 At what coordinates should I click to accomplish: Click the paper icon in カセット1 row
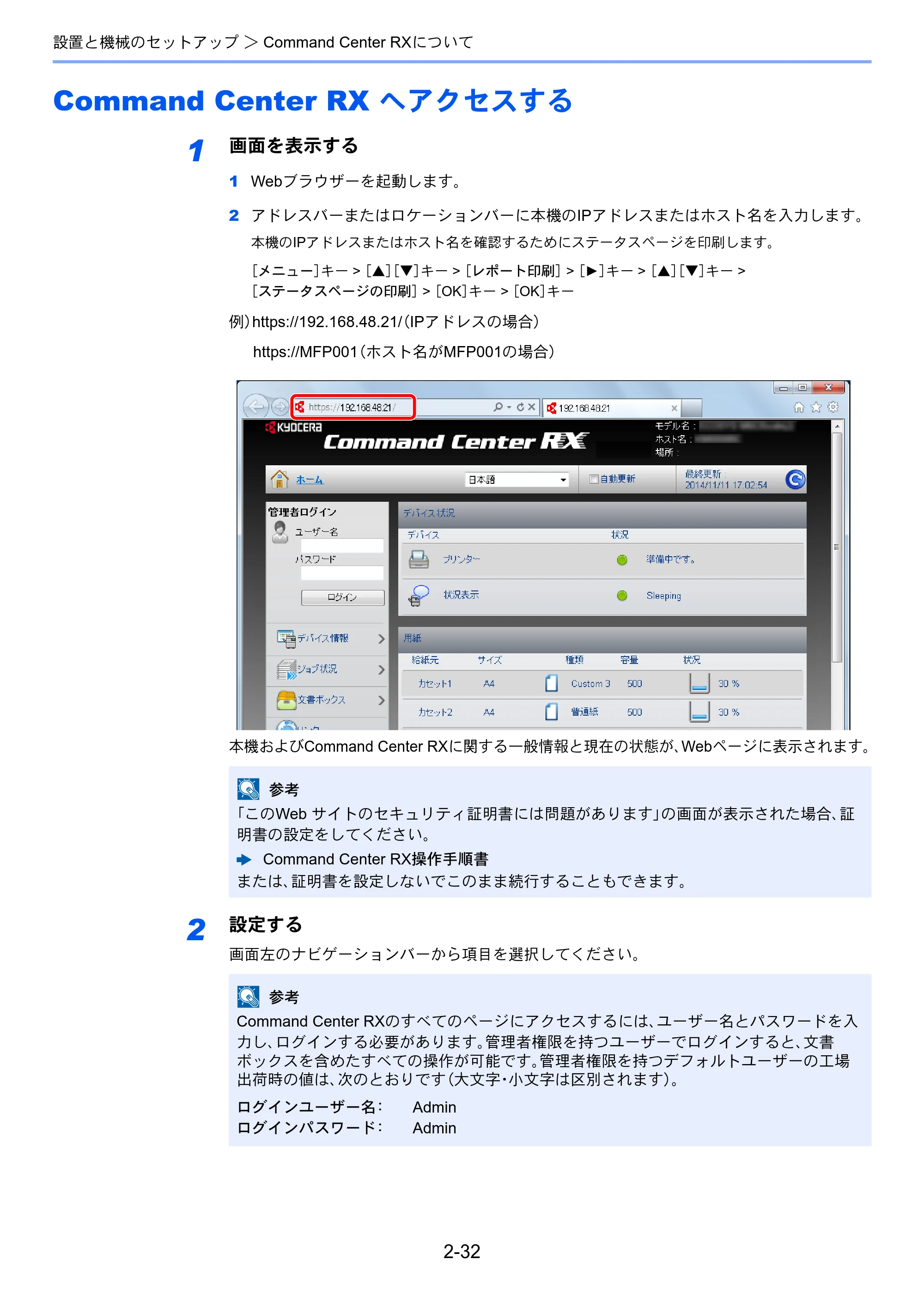[551, 683]
